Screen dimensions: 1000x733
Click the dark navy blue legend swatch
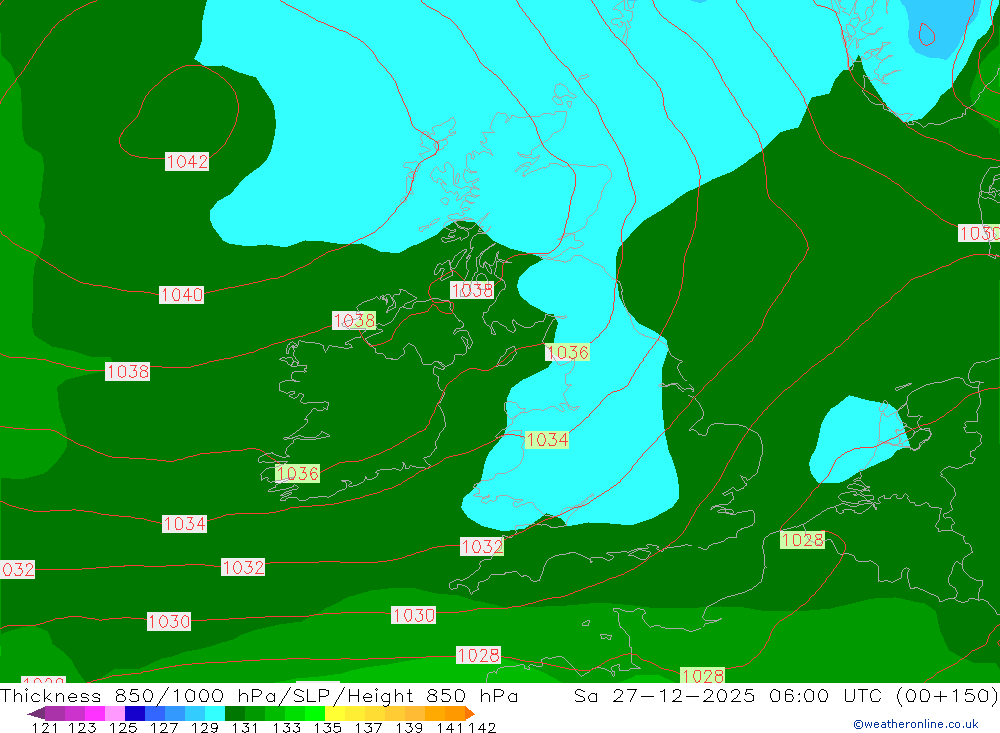(135, 713)
